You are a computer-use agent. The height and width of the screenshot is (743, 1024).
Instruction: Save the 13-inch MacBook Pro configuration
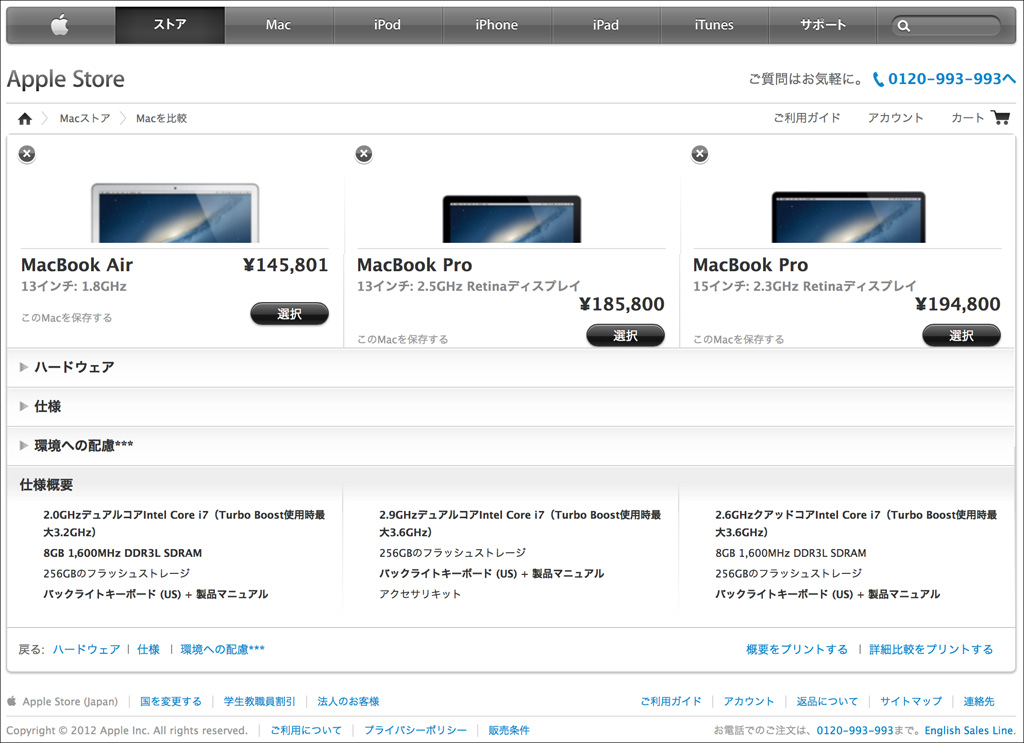(402, 340)
